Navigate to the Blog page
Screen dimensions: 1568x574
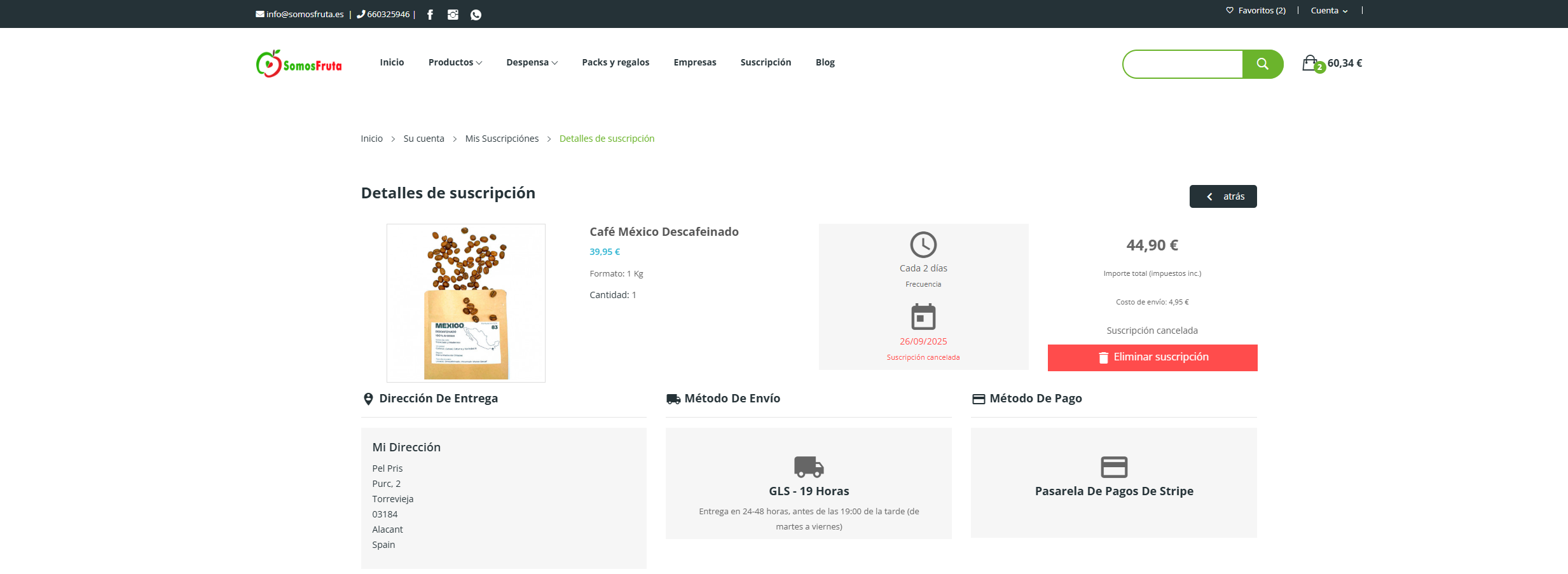pos(825,62)
